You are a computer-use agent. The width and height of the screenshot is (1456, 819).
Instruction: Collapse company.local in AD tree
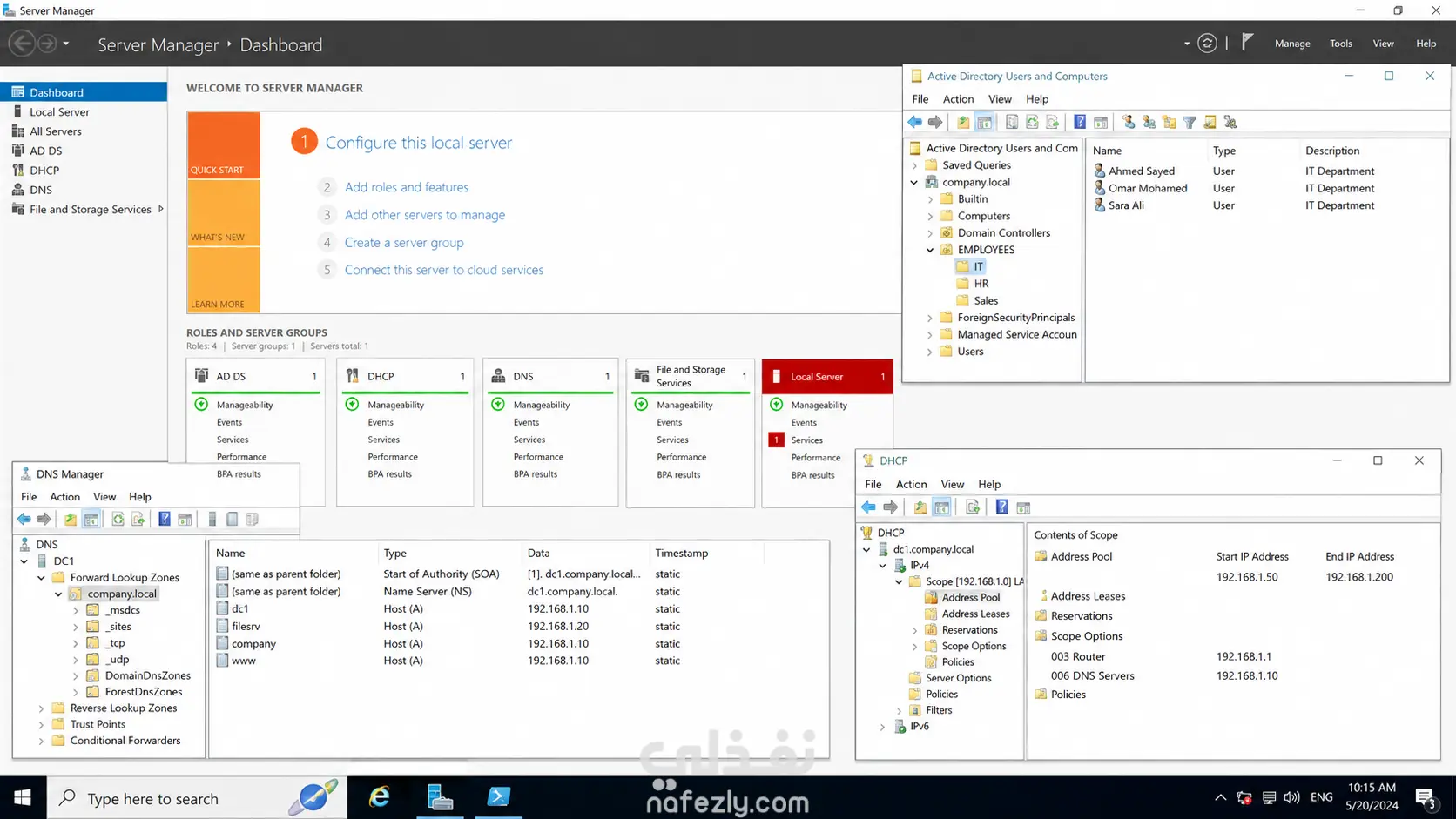click(914, 183)
